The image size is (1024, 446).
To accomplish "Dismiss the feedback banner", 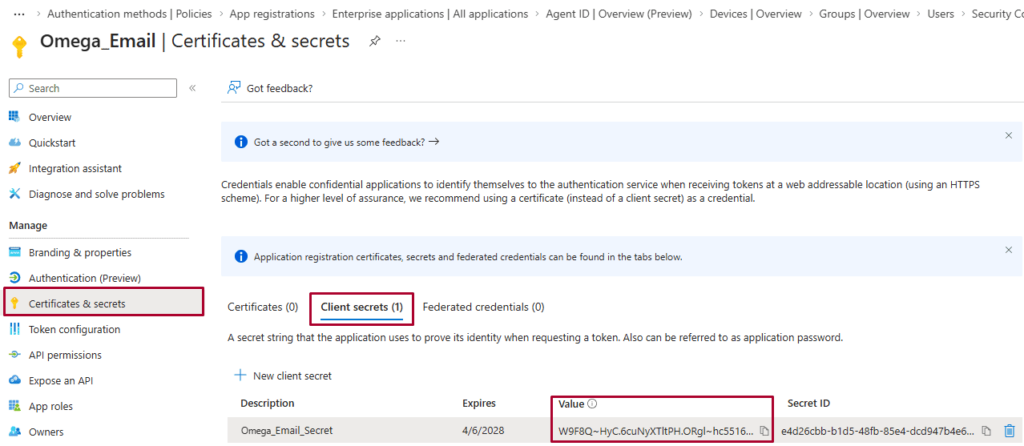I will click(x=1008, y=135).
